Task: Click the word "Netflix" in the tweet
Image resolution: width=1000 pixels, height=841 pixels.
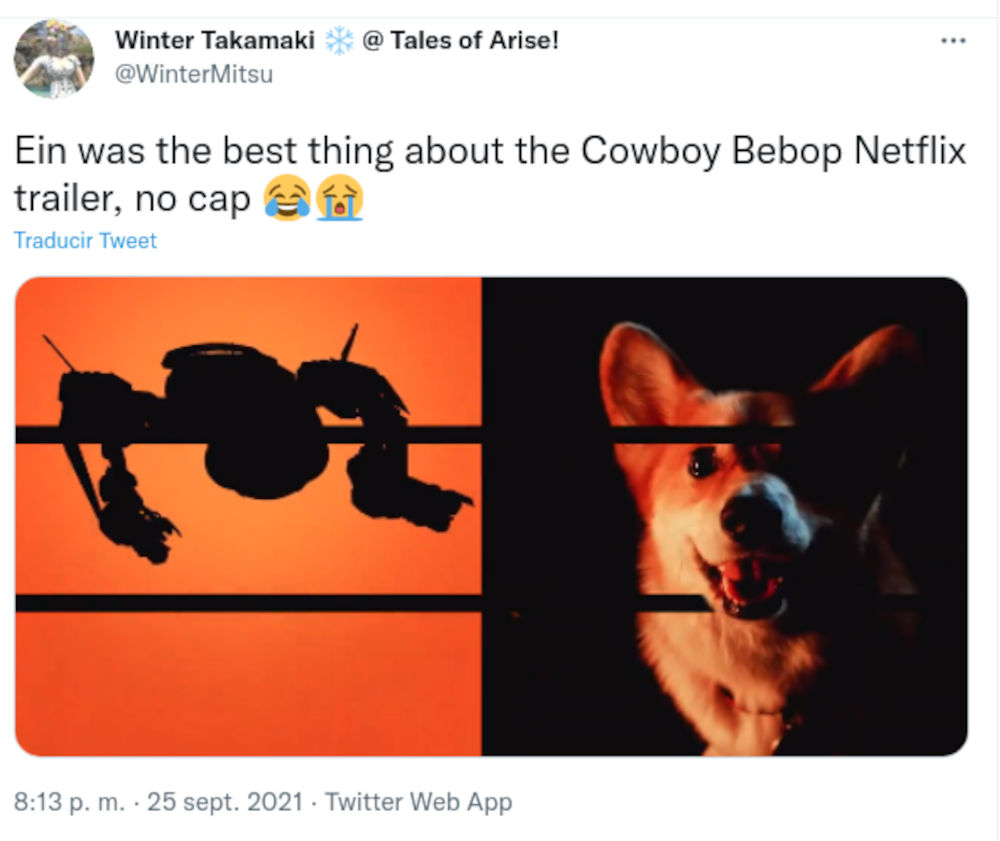Action: pos(910,152)
